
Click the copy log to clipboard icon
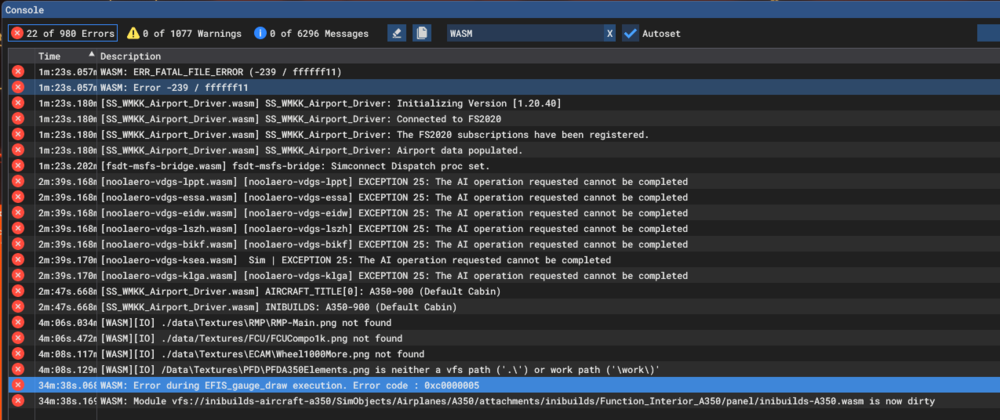coord(423,33)
